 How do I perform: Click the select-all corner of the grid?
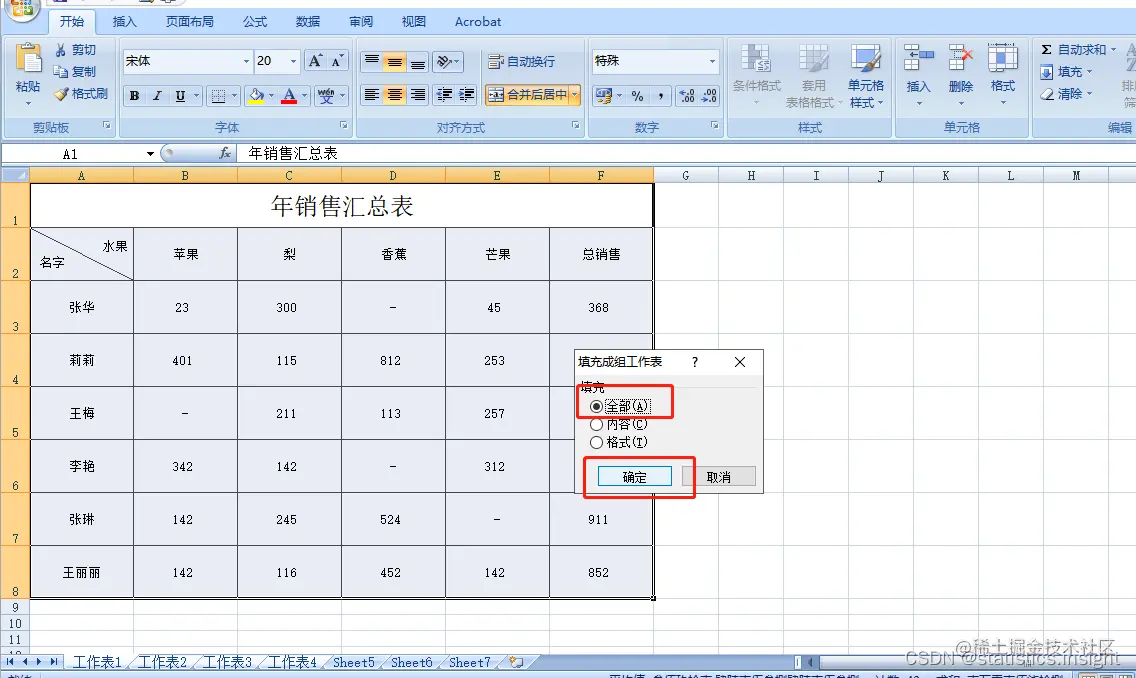(x=15, y=175)
